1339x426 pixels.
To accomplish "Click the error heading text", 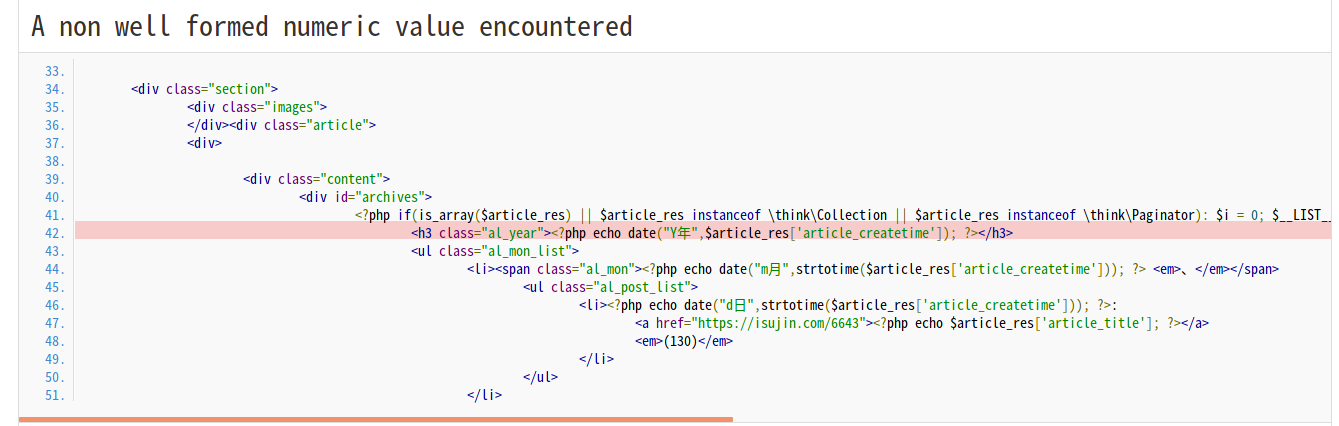I will [x=331, y=26].
